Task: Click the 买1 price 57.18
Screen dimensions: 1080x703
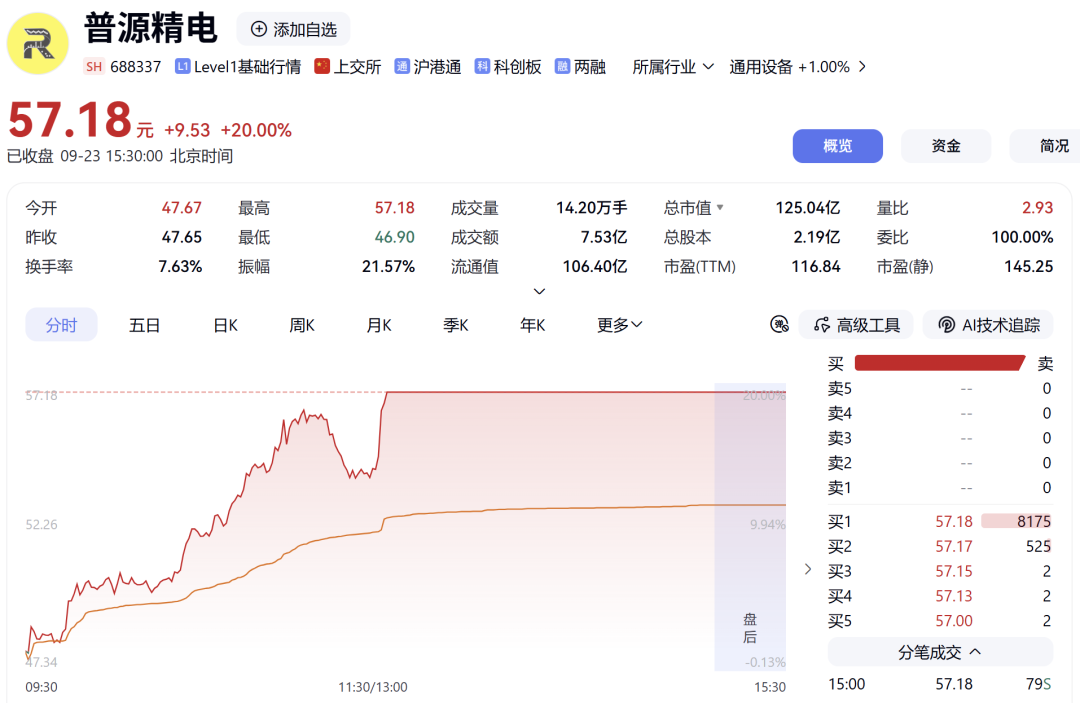Action: point(954,521)
